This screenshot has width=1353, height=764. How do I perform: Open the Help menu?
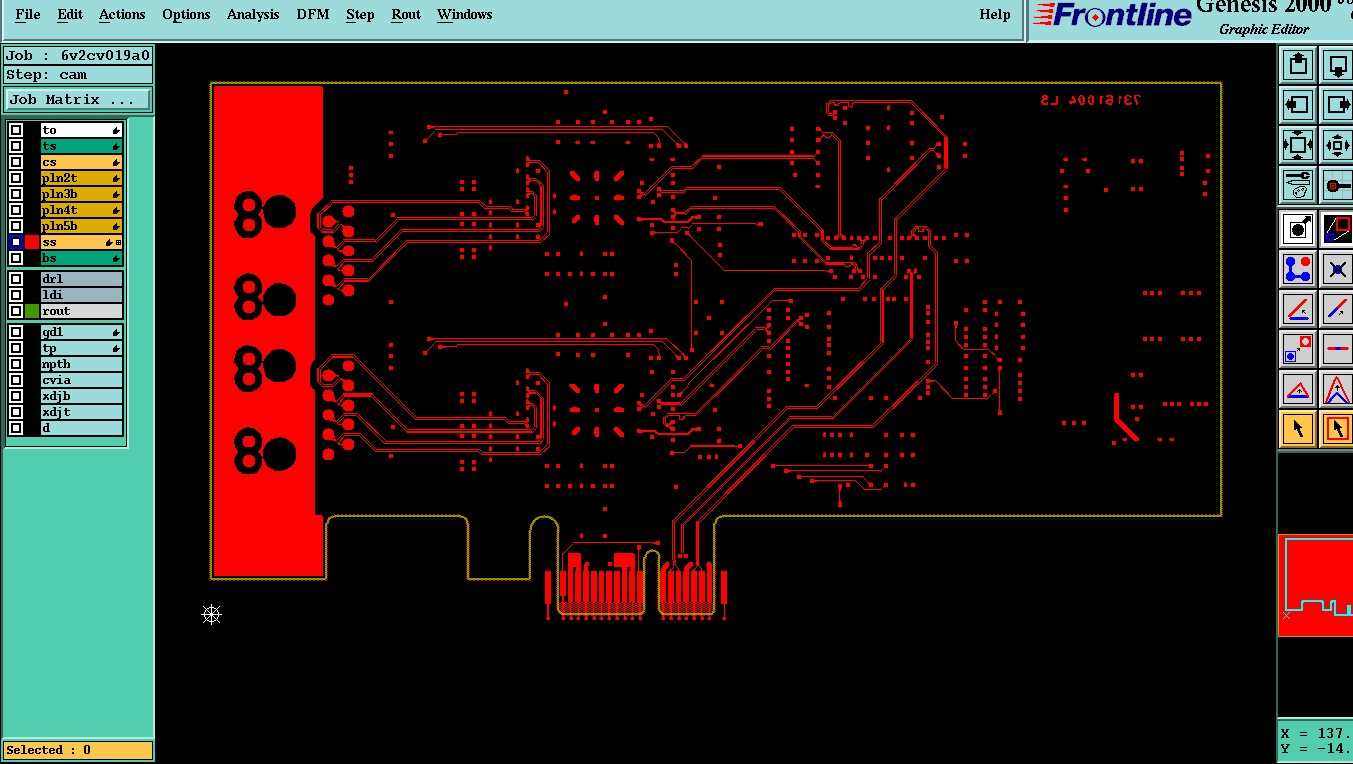(x=995, y=14)
